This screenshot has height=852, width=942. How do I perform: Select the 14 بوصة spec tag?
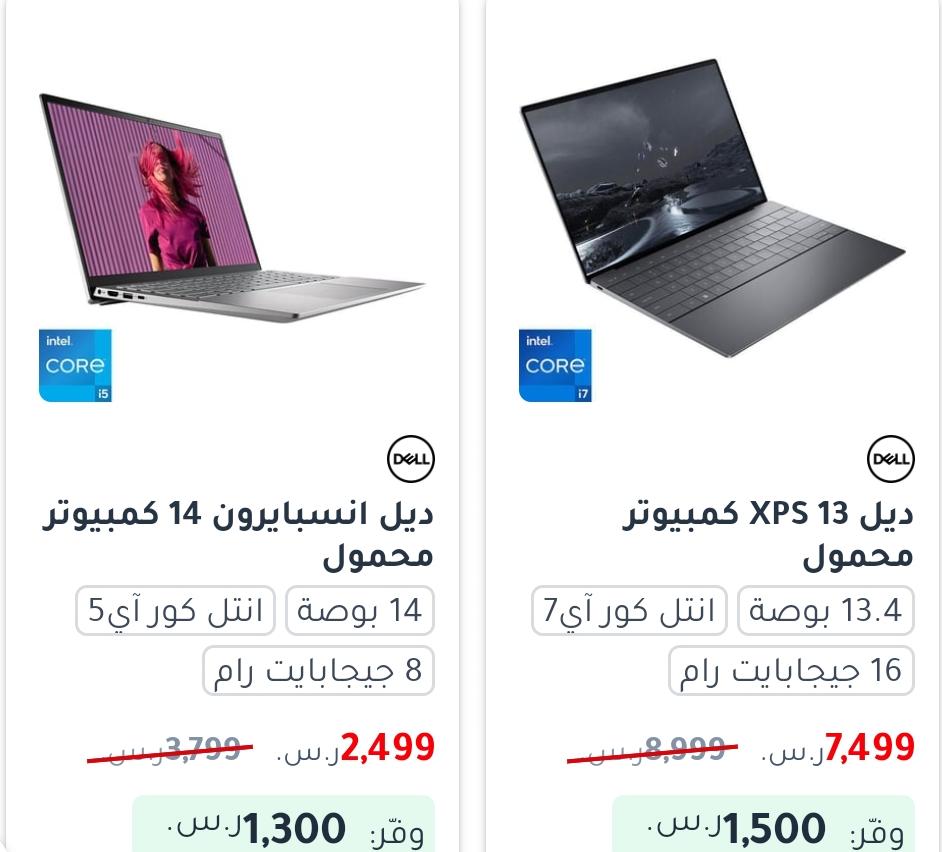point(359,610)
